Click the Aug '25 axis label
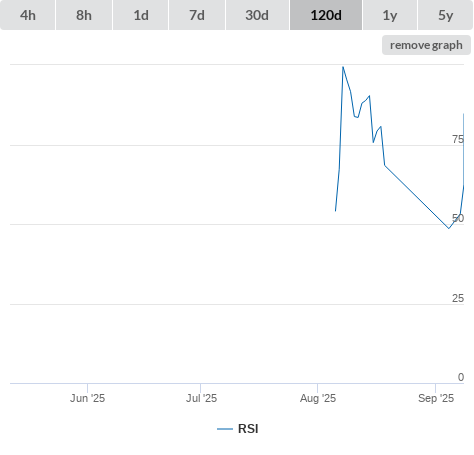 [x=318, y=398]
